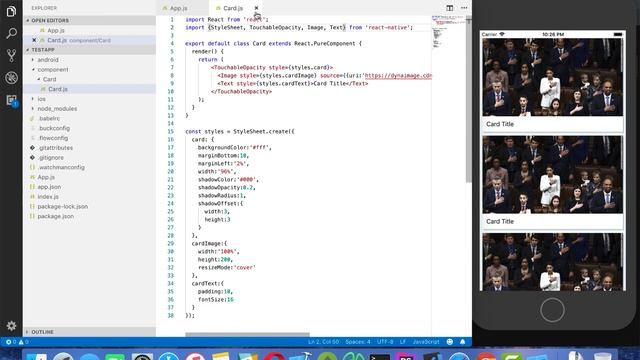Open the Explorer view in activity bar
The image size is (640, 360).
pos(11,11)
